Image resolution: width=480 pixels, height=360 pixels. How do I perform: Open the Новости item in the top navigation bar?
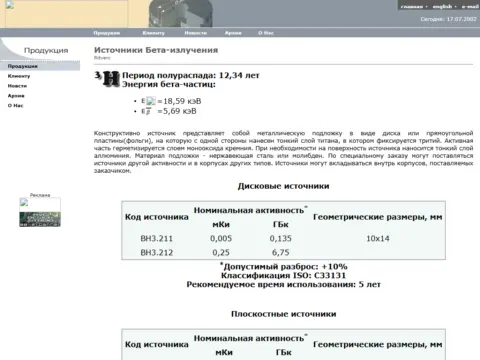pos(196,33)
